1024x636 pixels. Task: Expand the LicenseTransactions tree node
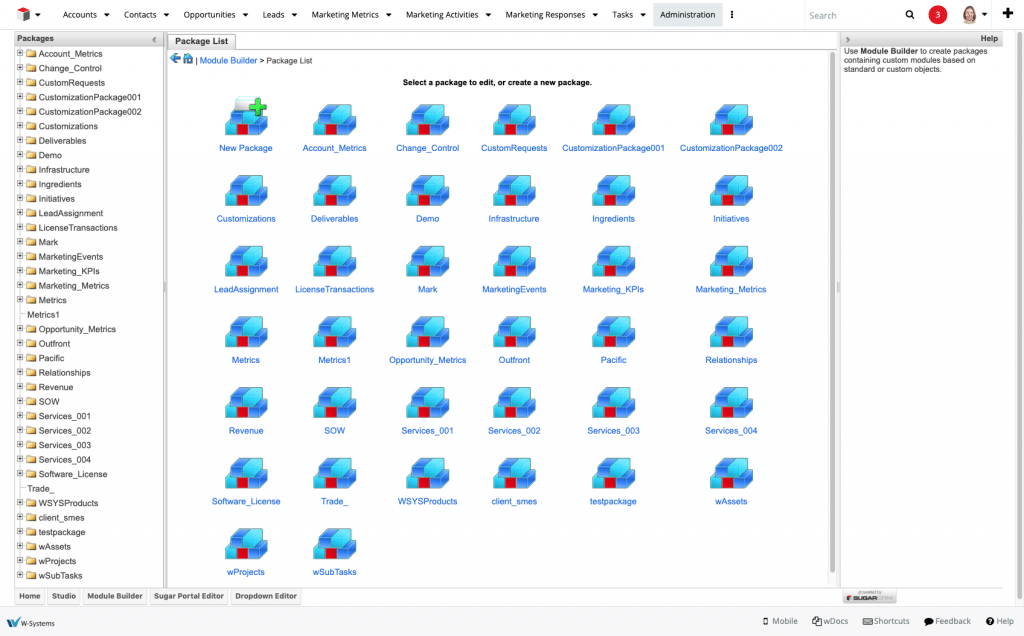pos(20,227)
